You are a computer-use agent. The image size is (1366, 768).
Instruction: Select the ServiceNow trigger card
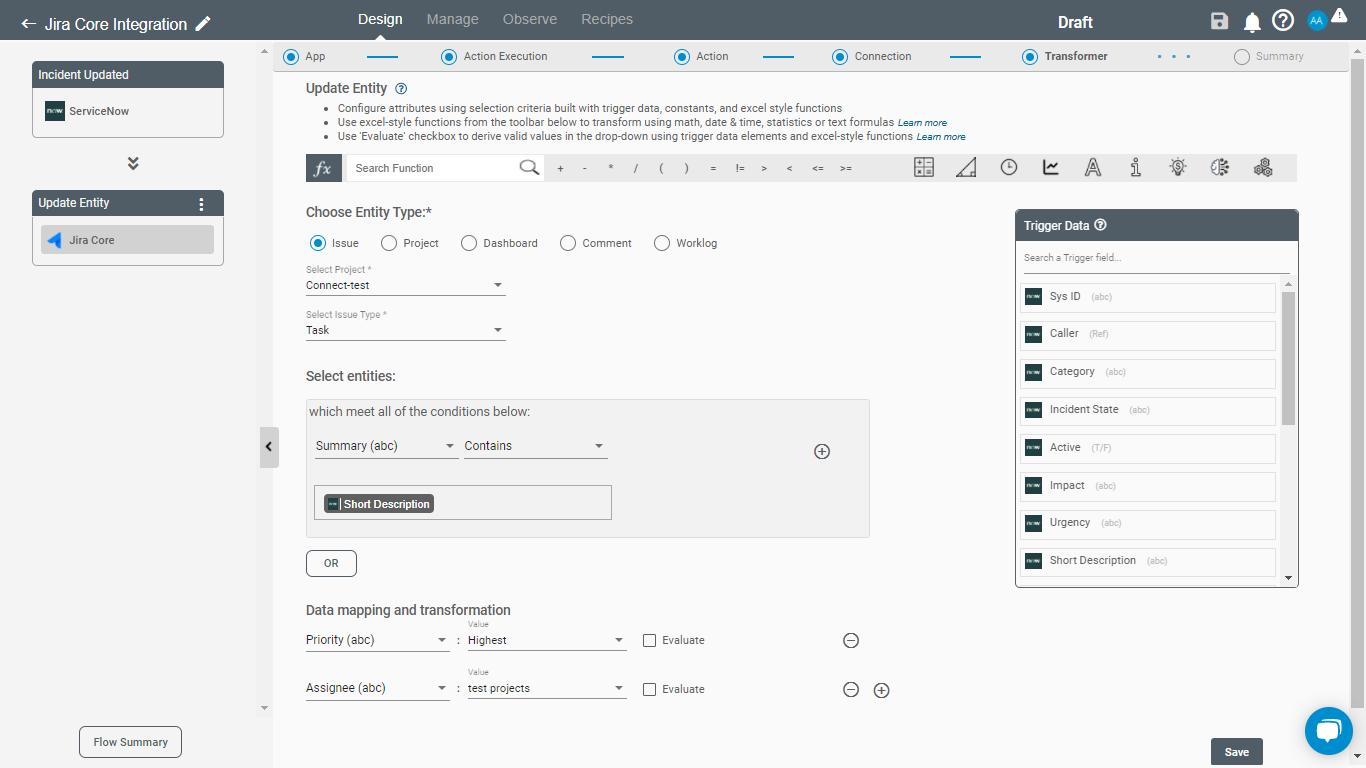pos(128,111)
